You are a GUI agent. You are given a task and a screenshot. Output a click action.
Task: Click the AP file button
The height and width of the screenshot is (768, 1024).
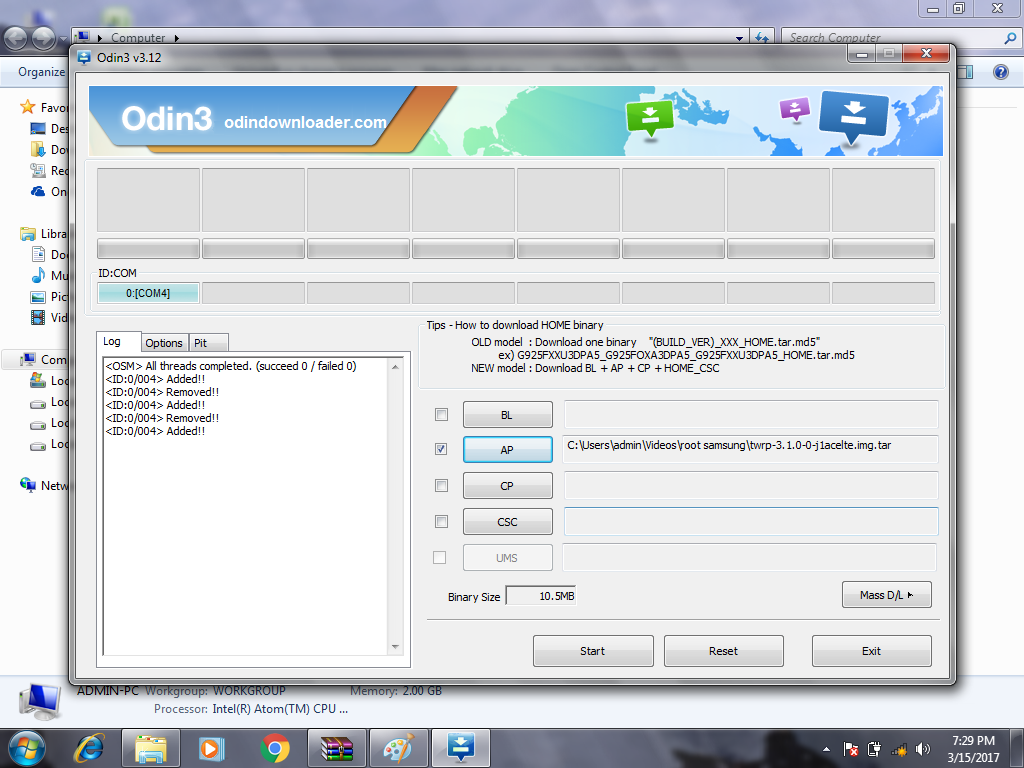tap(507, 449)
